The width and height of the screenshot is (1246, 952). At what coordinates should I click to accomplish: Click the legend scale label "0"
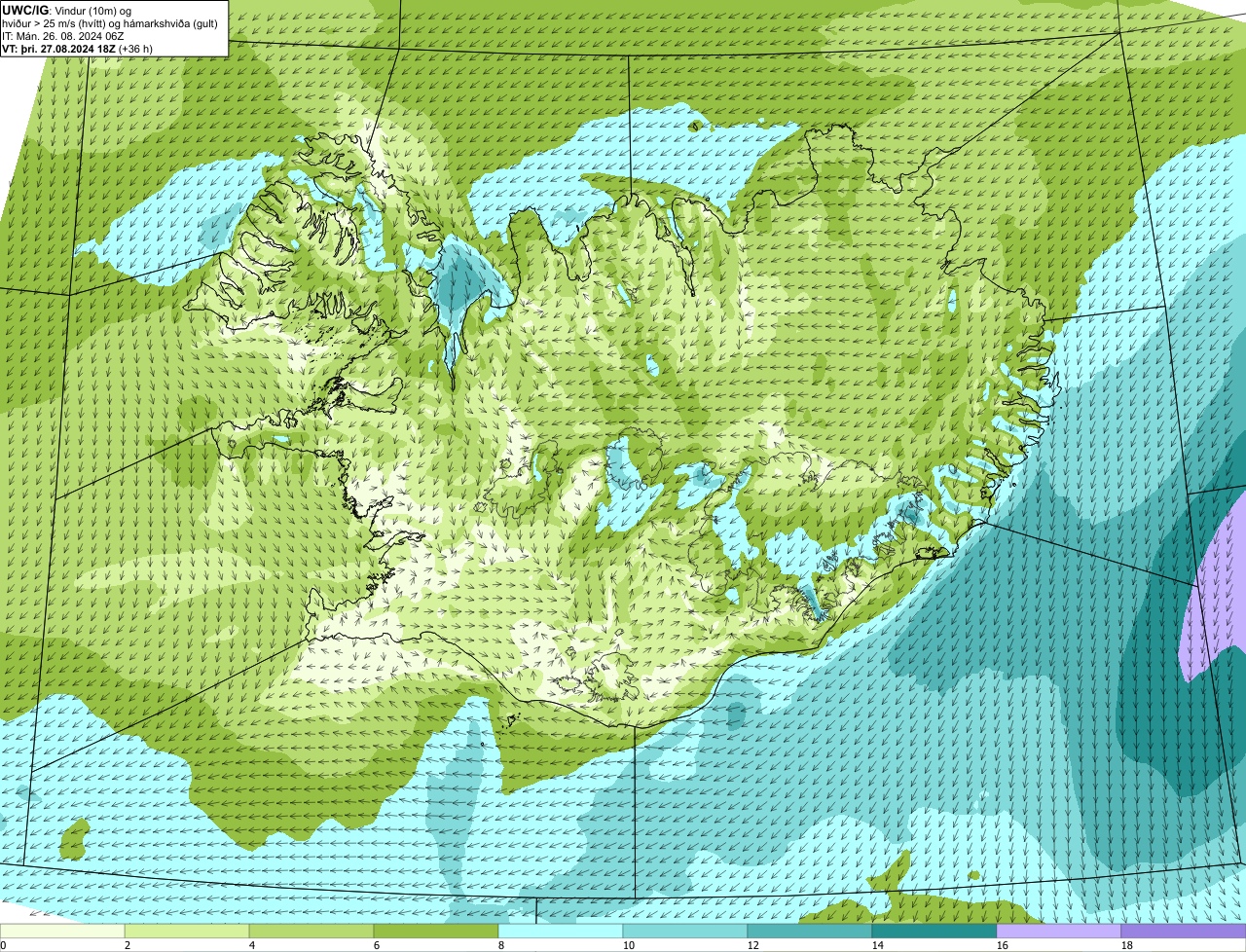(x=3, y=945)
